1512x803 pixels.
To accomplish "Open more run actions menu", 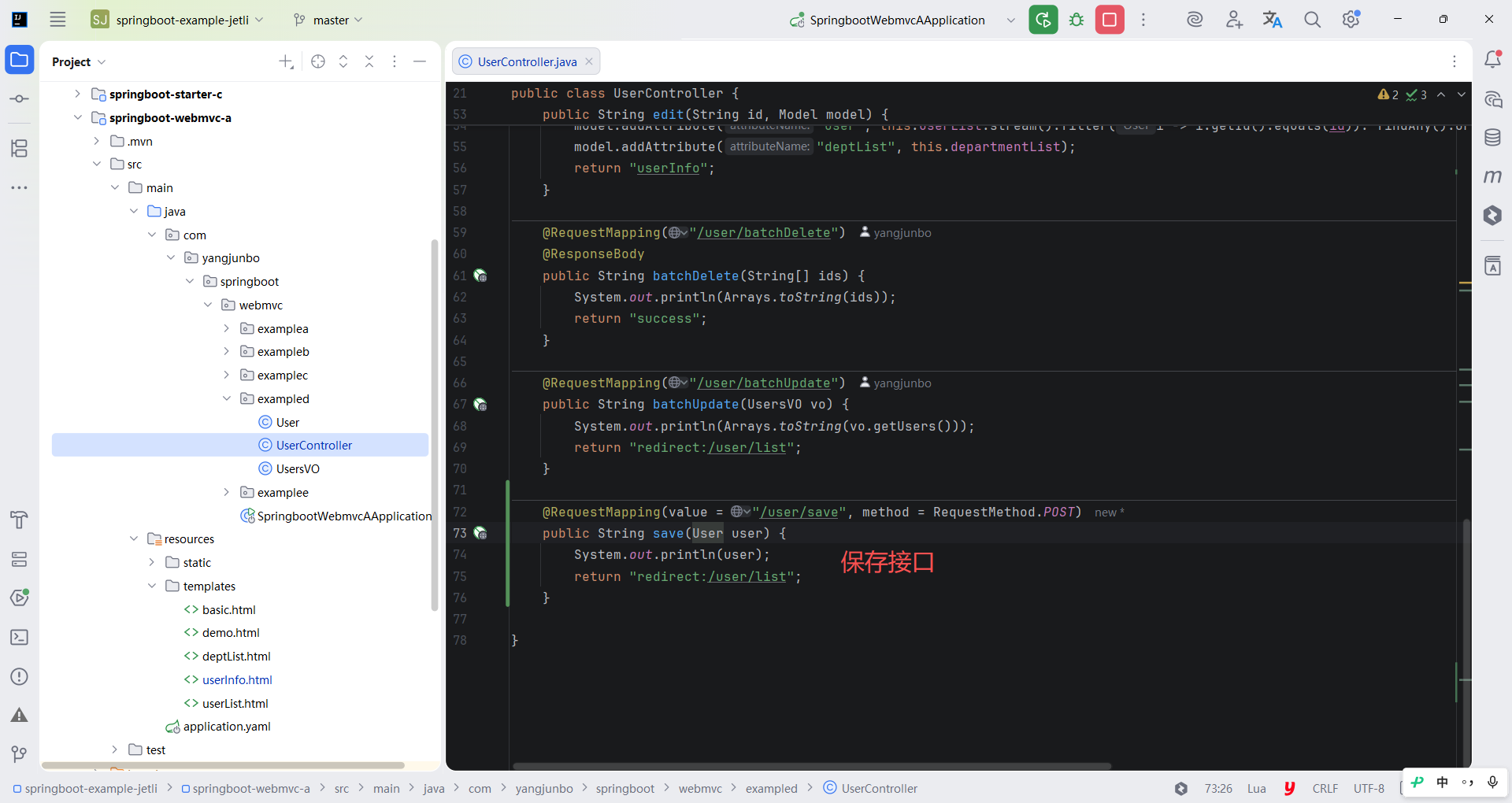I will click(x=1143, y=20).
